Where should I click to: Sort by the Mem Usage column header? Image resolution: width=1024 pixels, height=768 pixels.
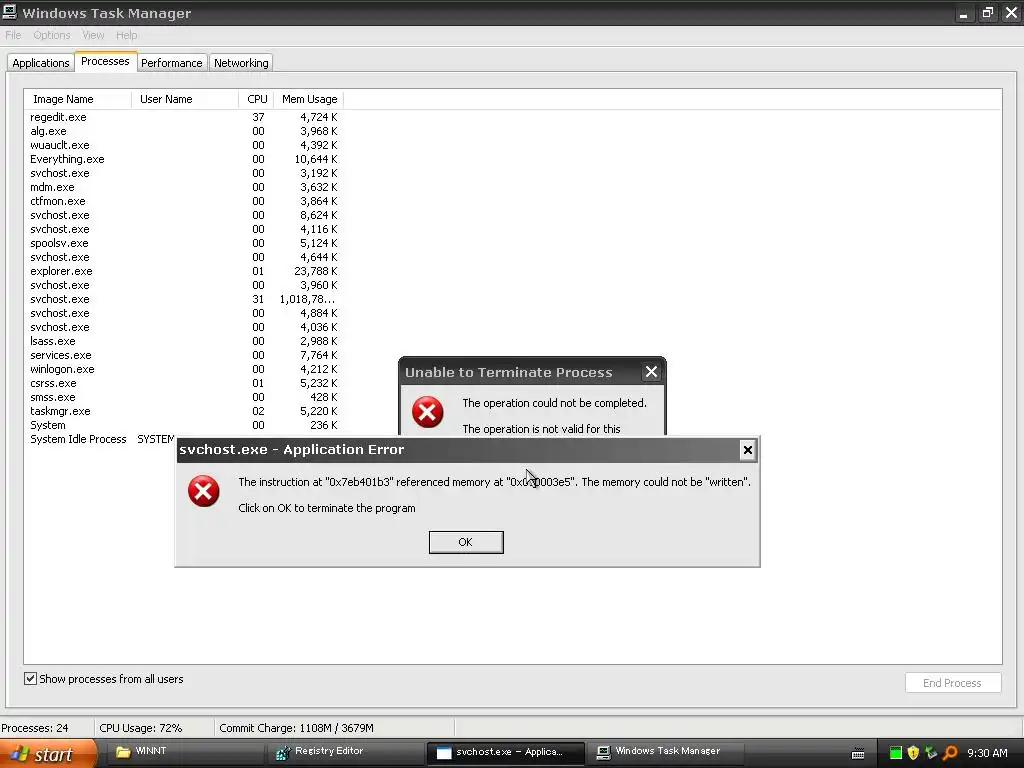click(309, 99)
